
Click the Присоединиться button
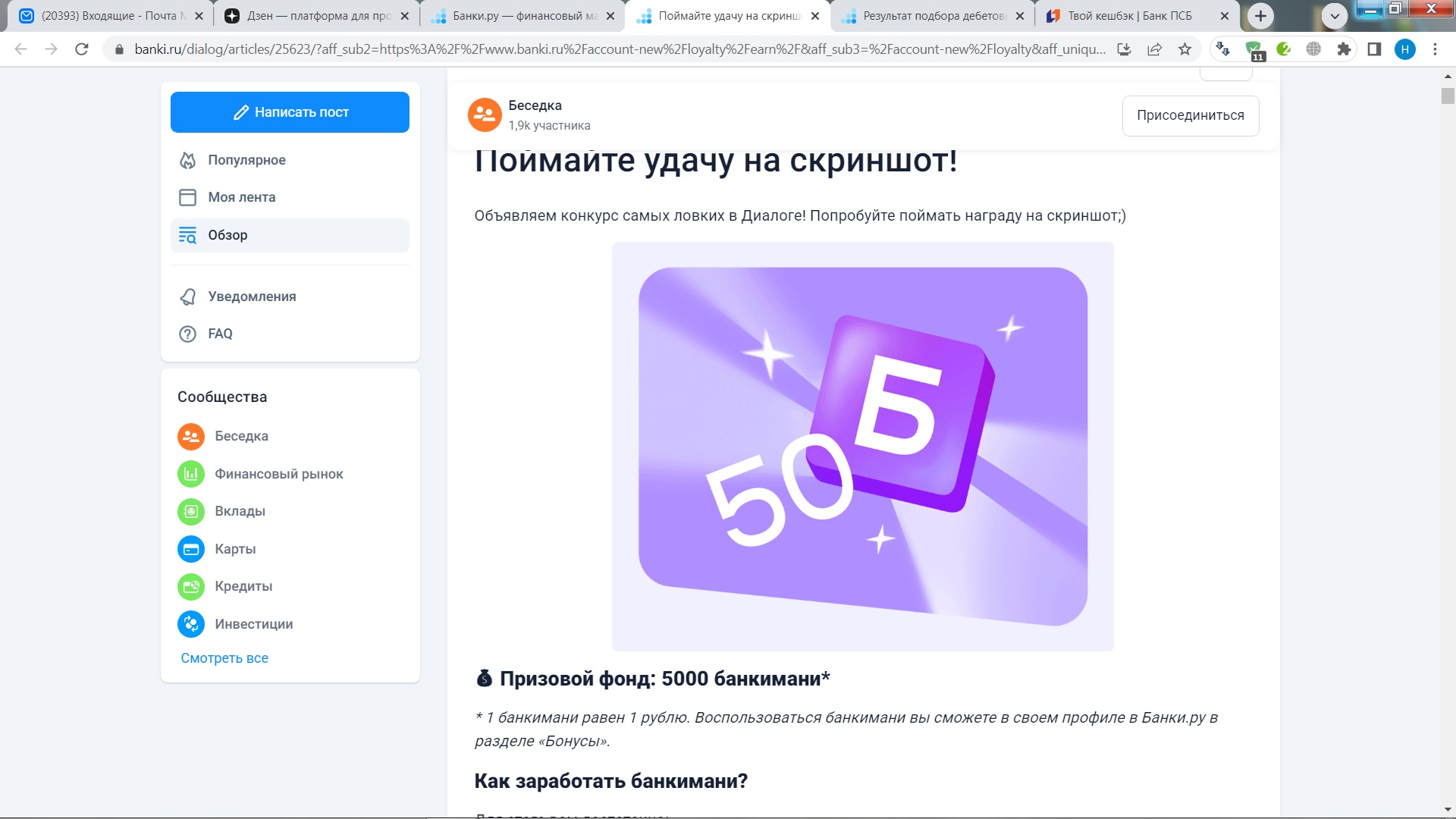(x=1190, y=115)
